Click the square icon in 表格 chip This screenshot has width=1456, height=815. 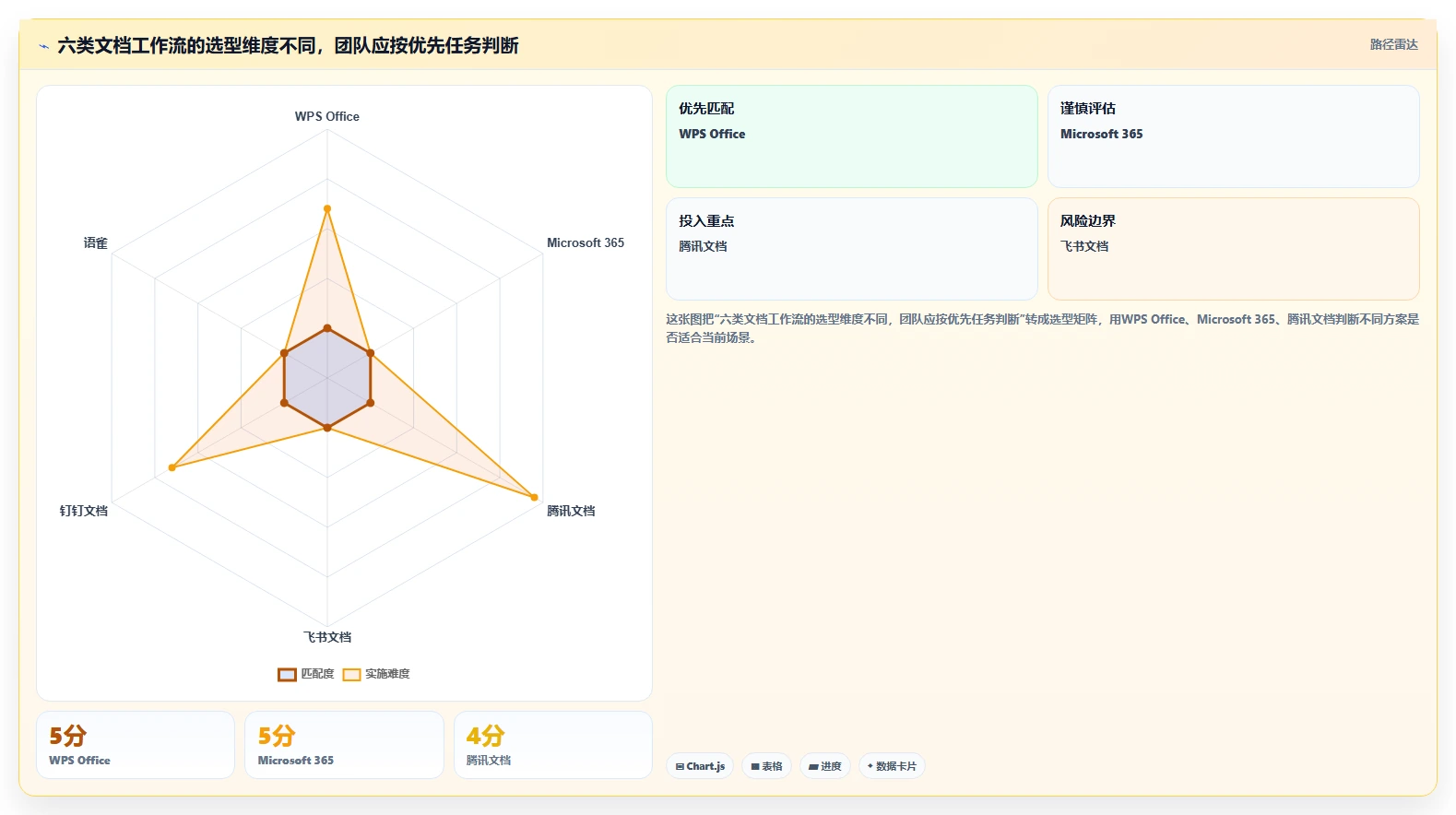point(755,767)
